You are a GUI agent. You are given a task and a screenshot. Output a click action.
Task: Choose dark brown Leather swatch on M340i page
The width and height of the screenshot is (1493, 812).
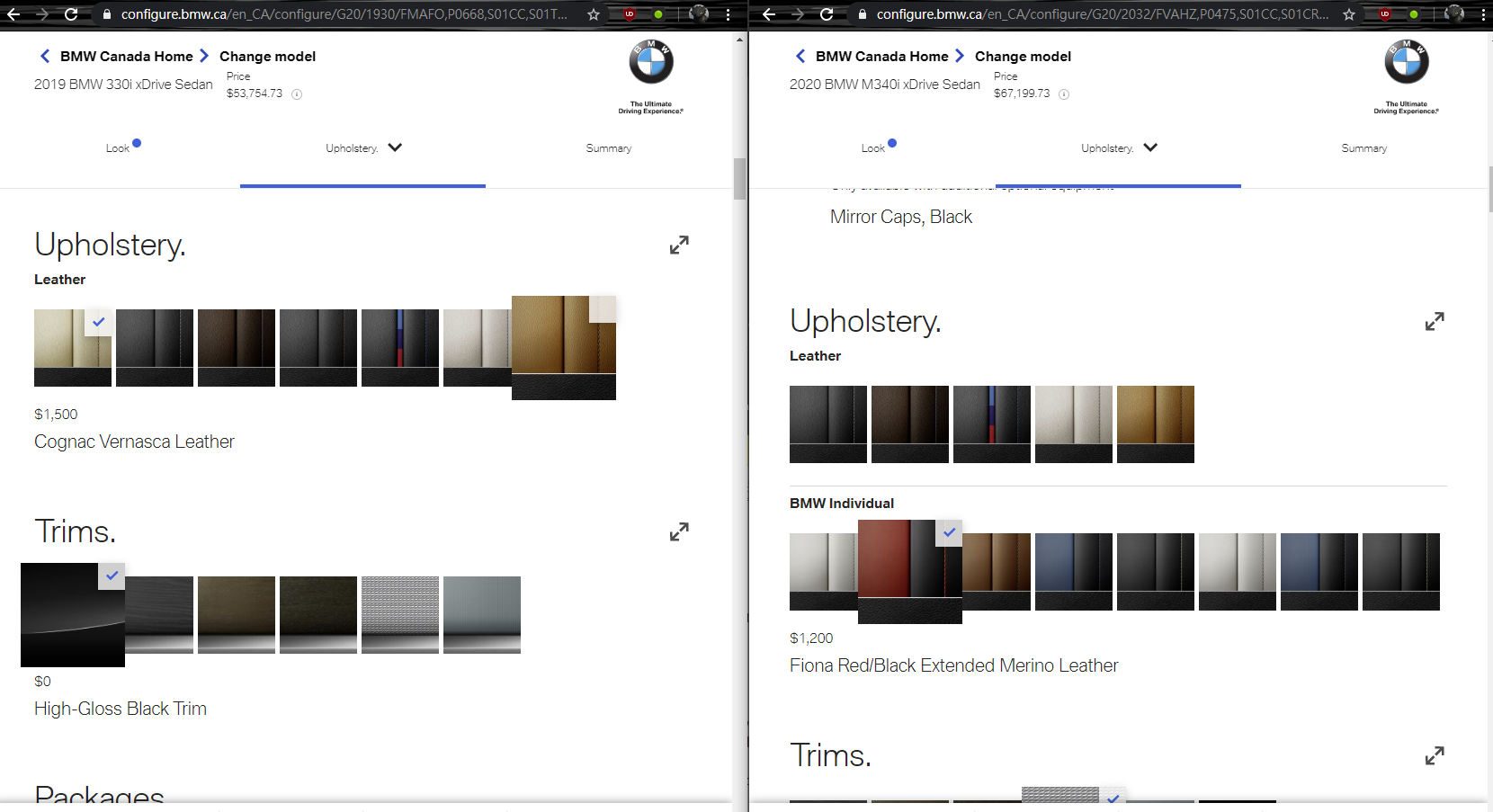coord(910,424)
